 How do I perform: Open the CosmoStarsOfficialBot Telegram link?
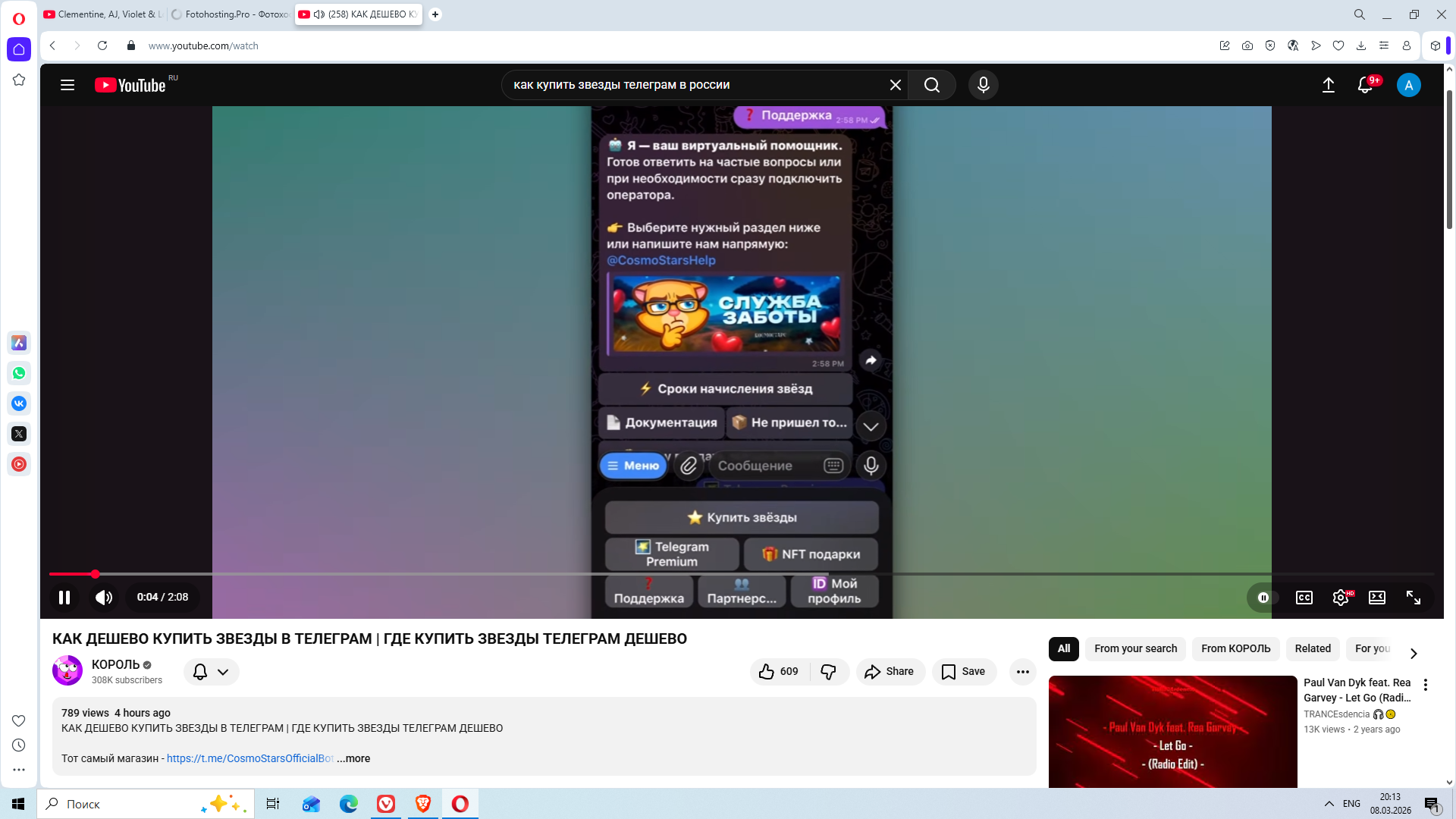(249, 758)
